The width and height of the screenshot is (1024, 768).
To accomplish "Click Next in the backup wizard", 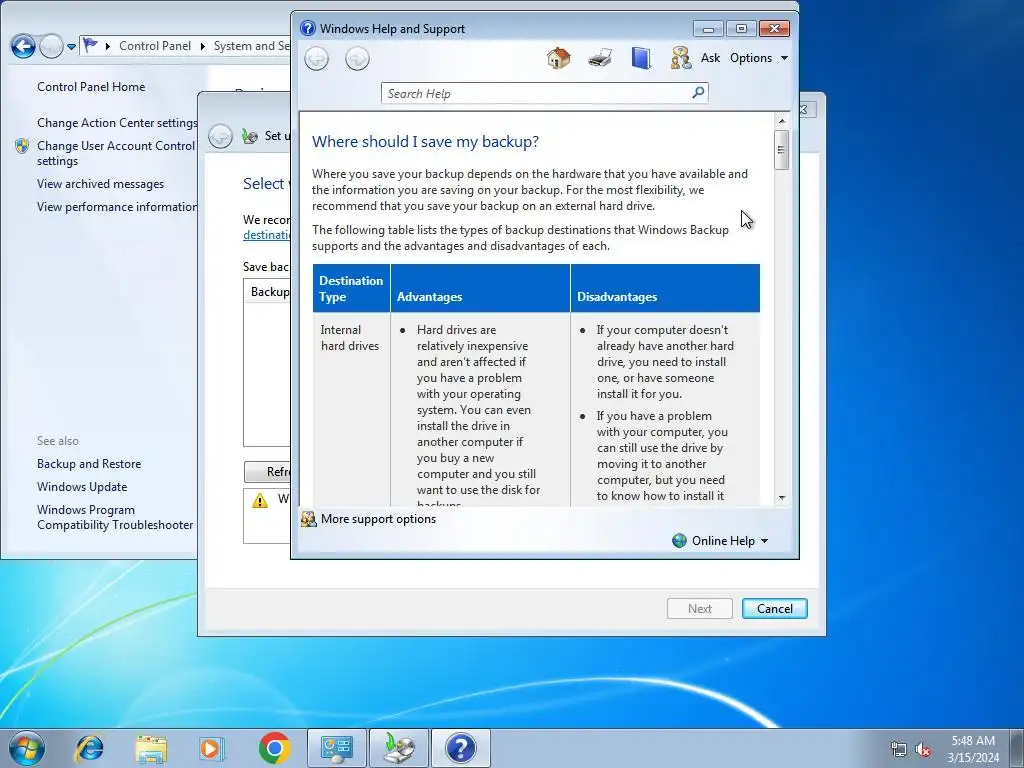I will coord(699,609).
